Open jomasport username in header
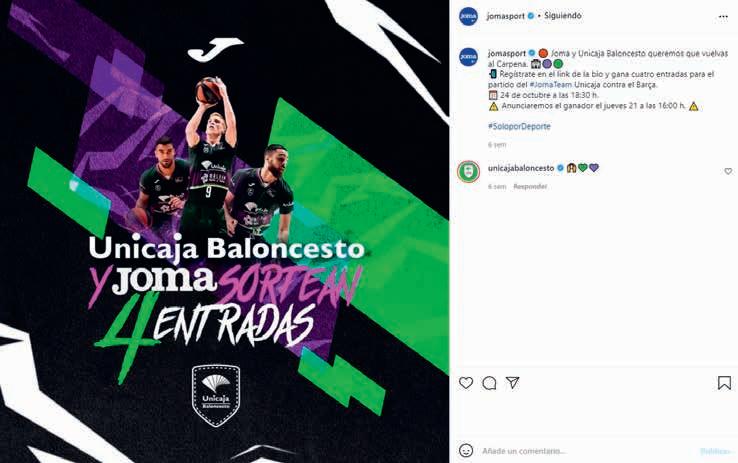Viewport: 738px width, 463px height. (x=505, y=16)
